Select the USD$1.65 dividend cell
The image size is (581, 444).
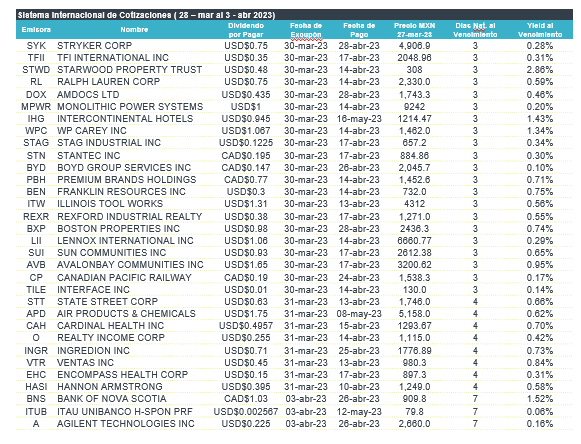pyautogui.click(x=246, y=265)
